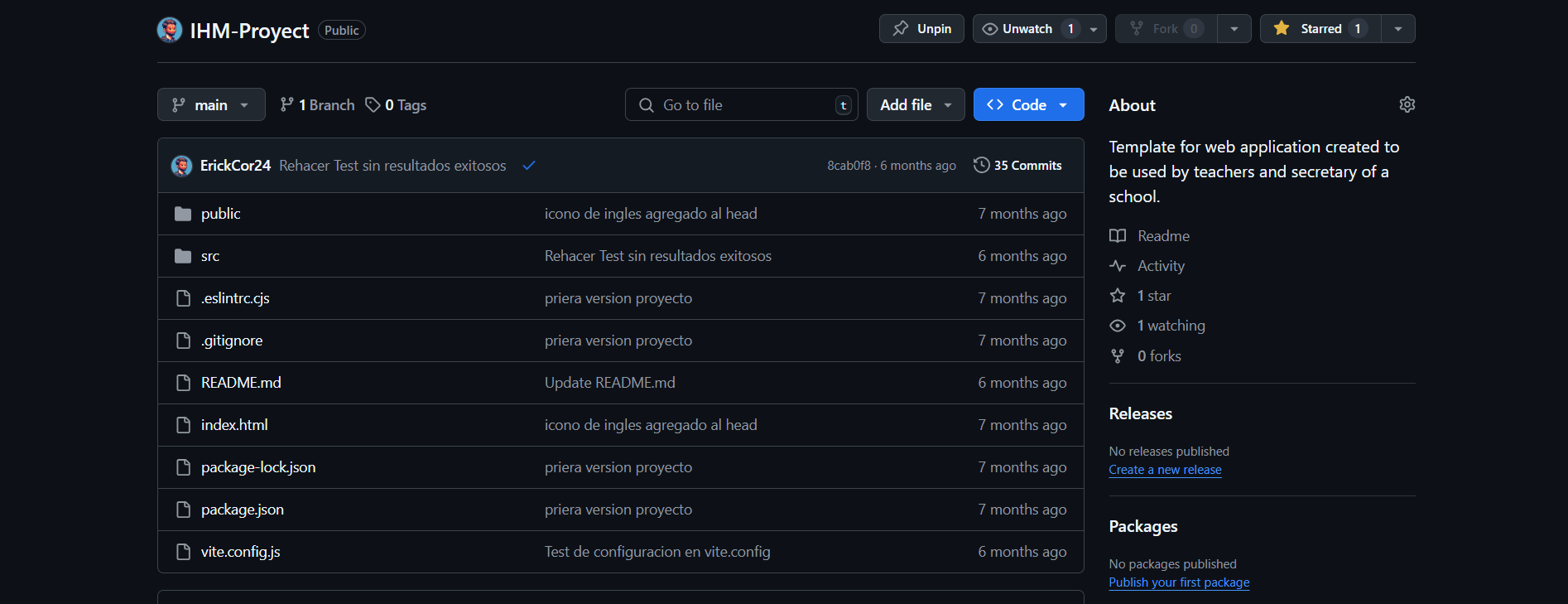The width and height of the screenshot is (1568, 604).
Task: Open the blue Code dropdown button
Action: click(1029, 104)
